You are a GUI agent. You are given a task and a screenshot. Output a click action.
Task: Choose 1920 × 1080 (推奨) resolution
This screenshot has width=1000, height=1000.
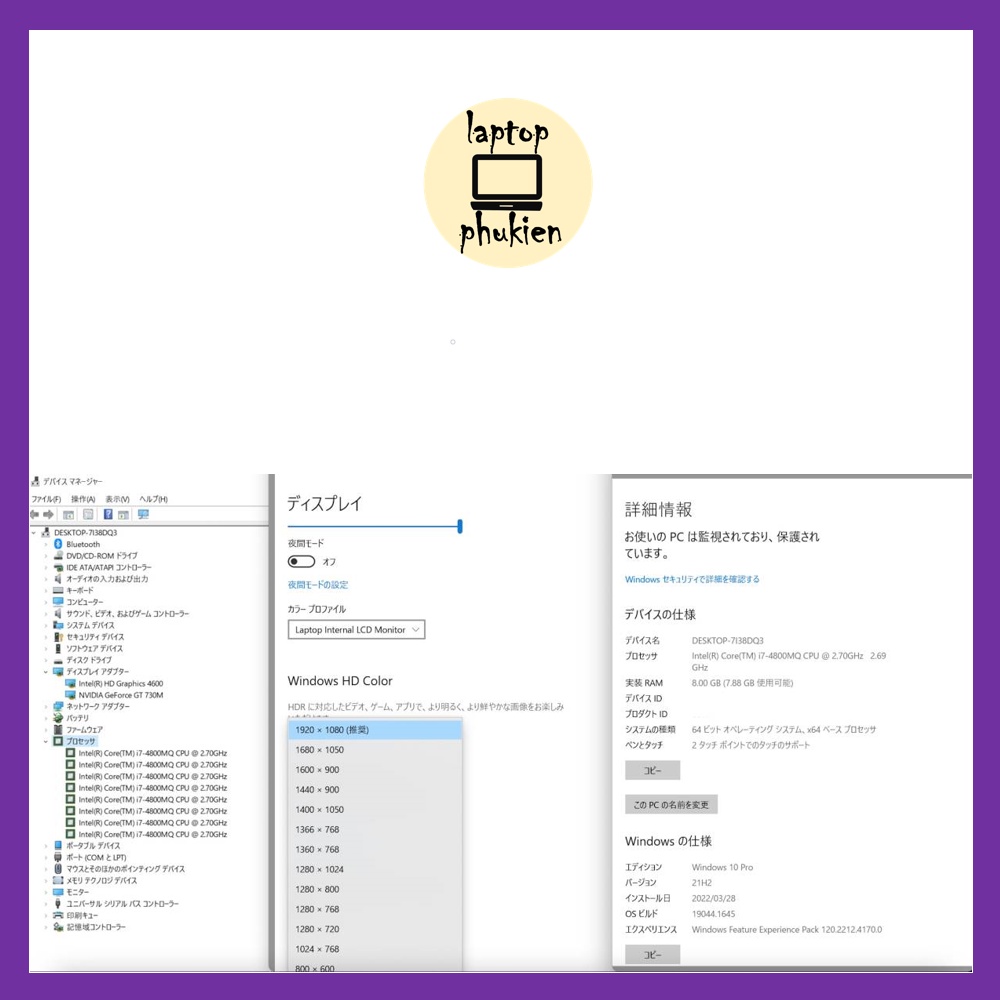(375, 730)
